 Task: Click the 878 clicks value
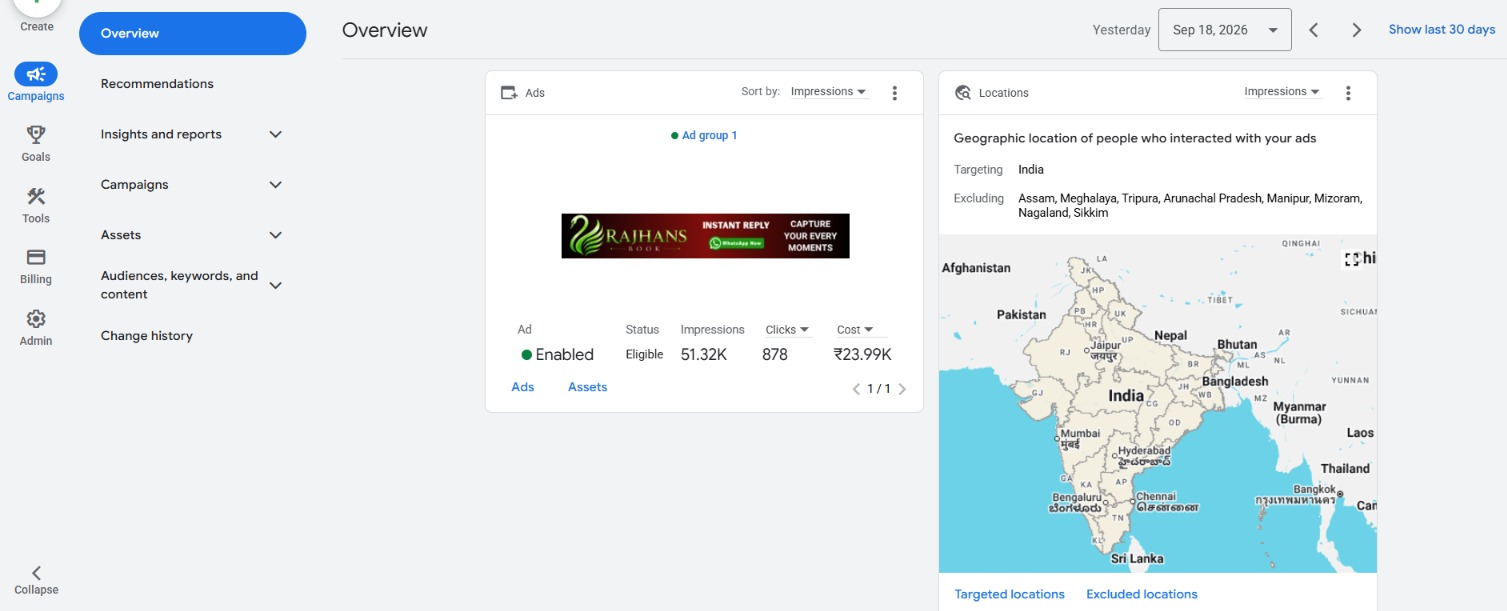click(x=775, y=354)
